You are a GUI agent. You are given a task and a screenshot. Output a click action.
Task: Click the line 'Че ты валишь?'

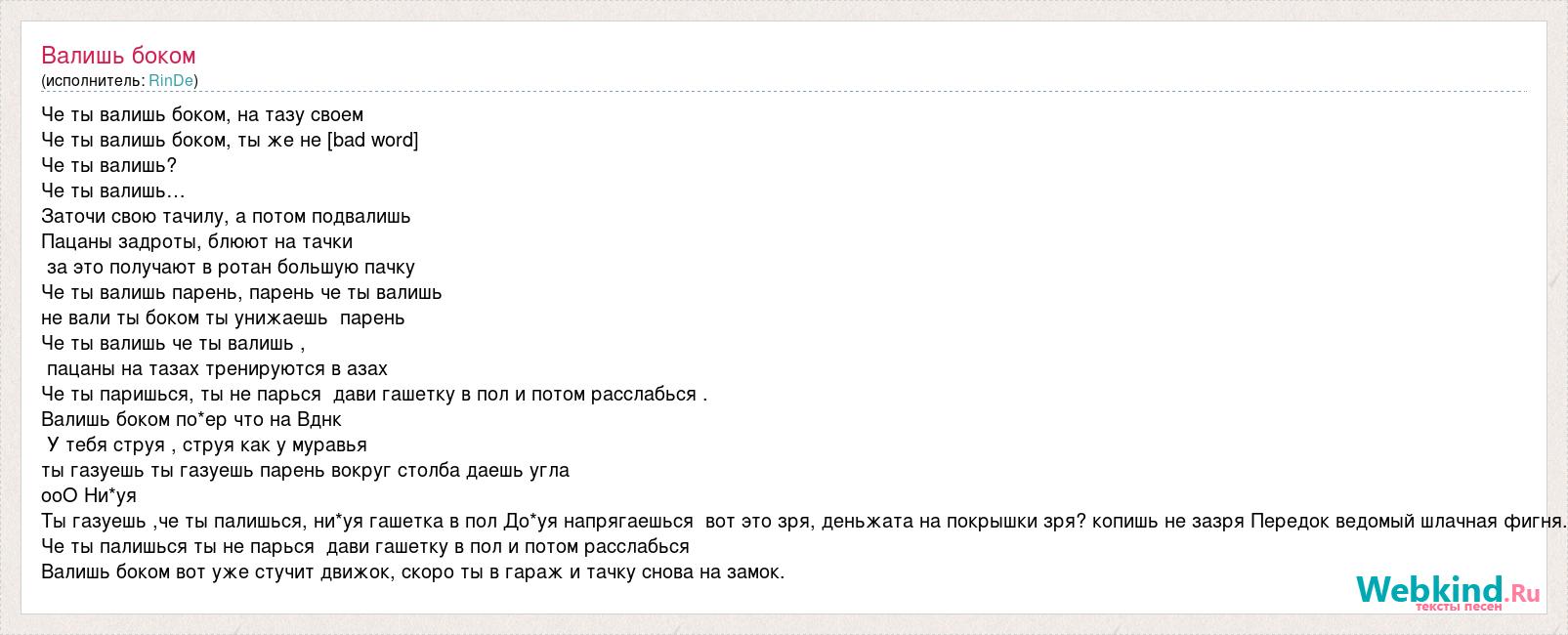click(108, 165)
